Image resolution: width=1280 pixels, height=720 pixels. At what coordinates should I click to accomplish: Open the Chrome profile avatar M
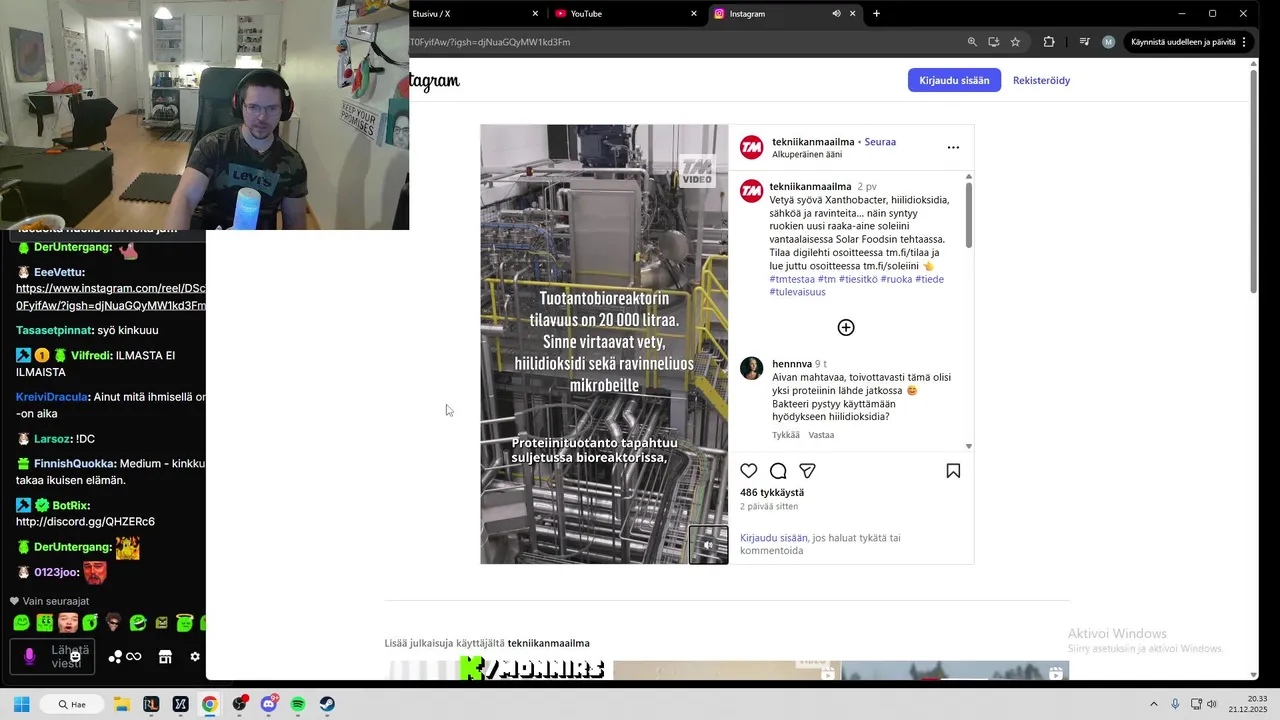coord(1108,42)
